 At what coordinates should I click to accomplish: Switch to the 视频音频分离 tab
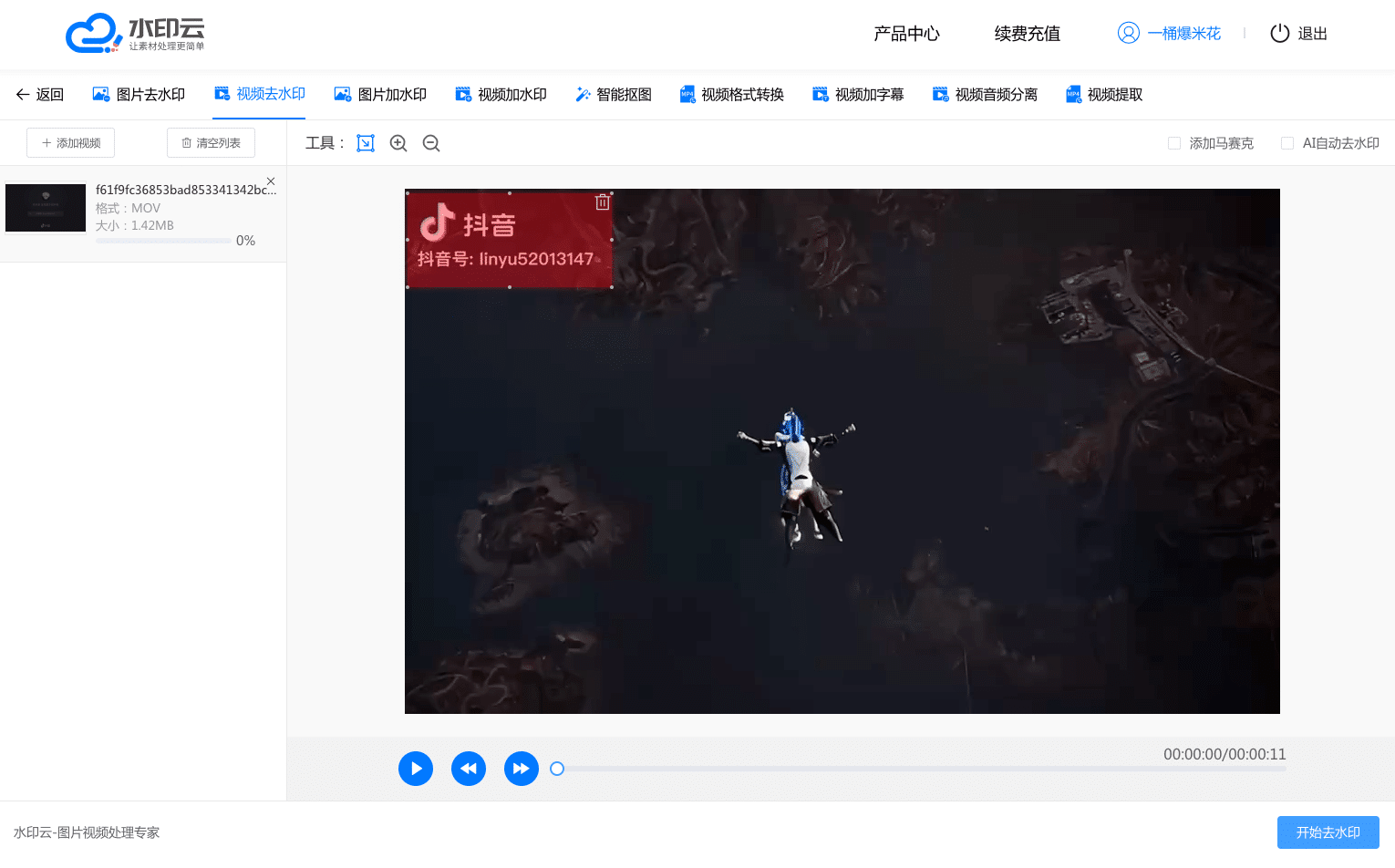pyautogui.click(x=985, y=94)
